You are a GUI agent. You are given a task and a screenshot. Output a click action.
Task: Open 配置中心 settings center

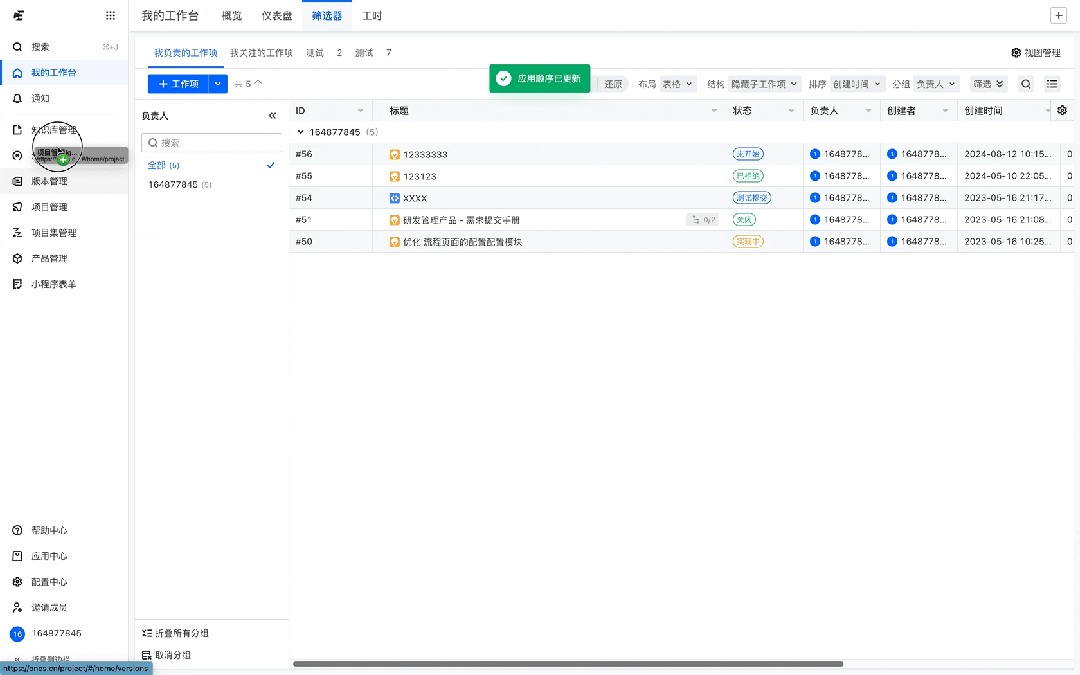(x=64, y=582)
